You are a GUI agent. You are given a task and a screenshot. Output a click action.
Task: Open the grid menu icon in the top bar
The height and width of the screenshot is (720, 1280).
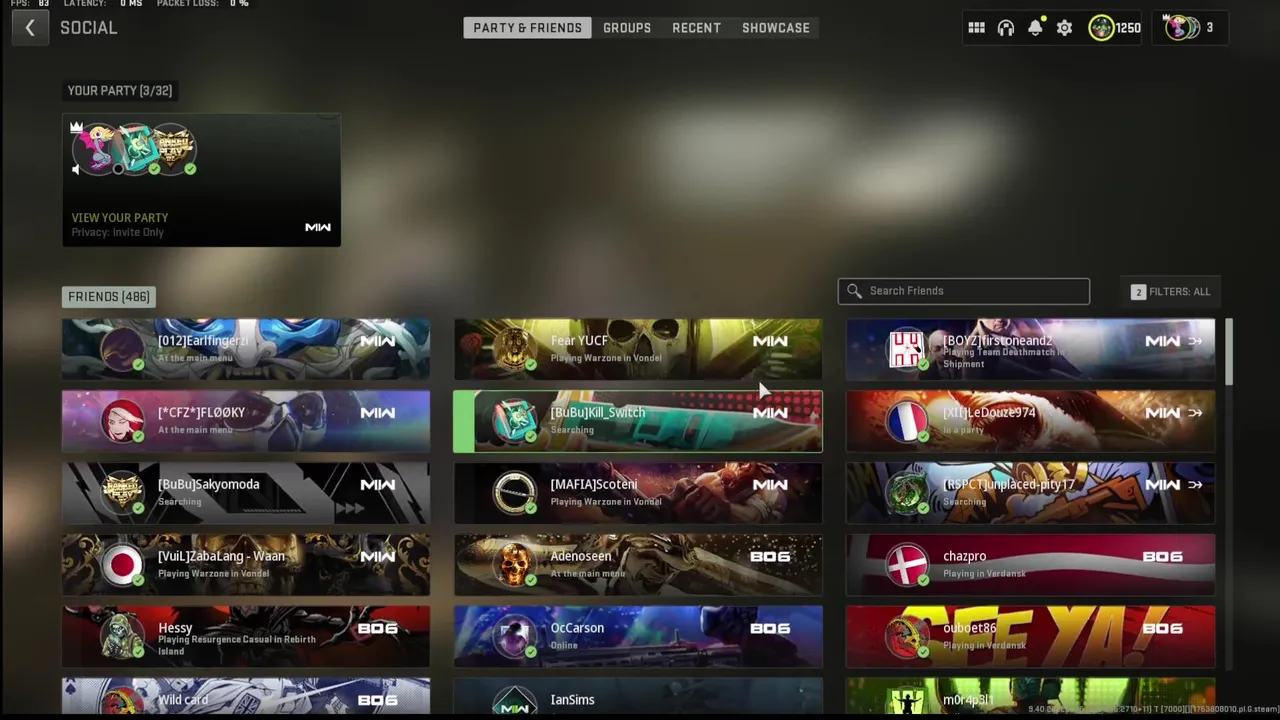click(976, 28)
